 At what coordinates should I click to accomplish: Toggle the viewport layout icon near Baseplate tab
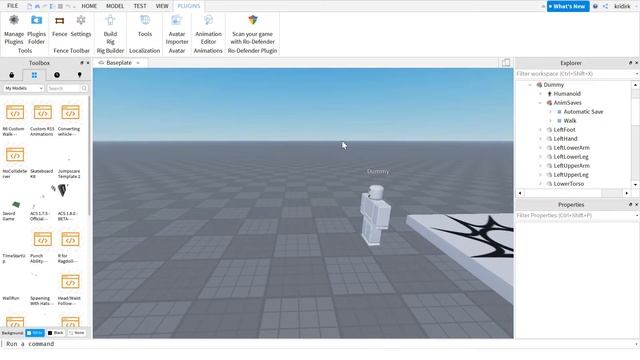coord(506,62)
